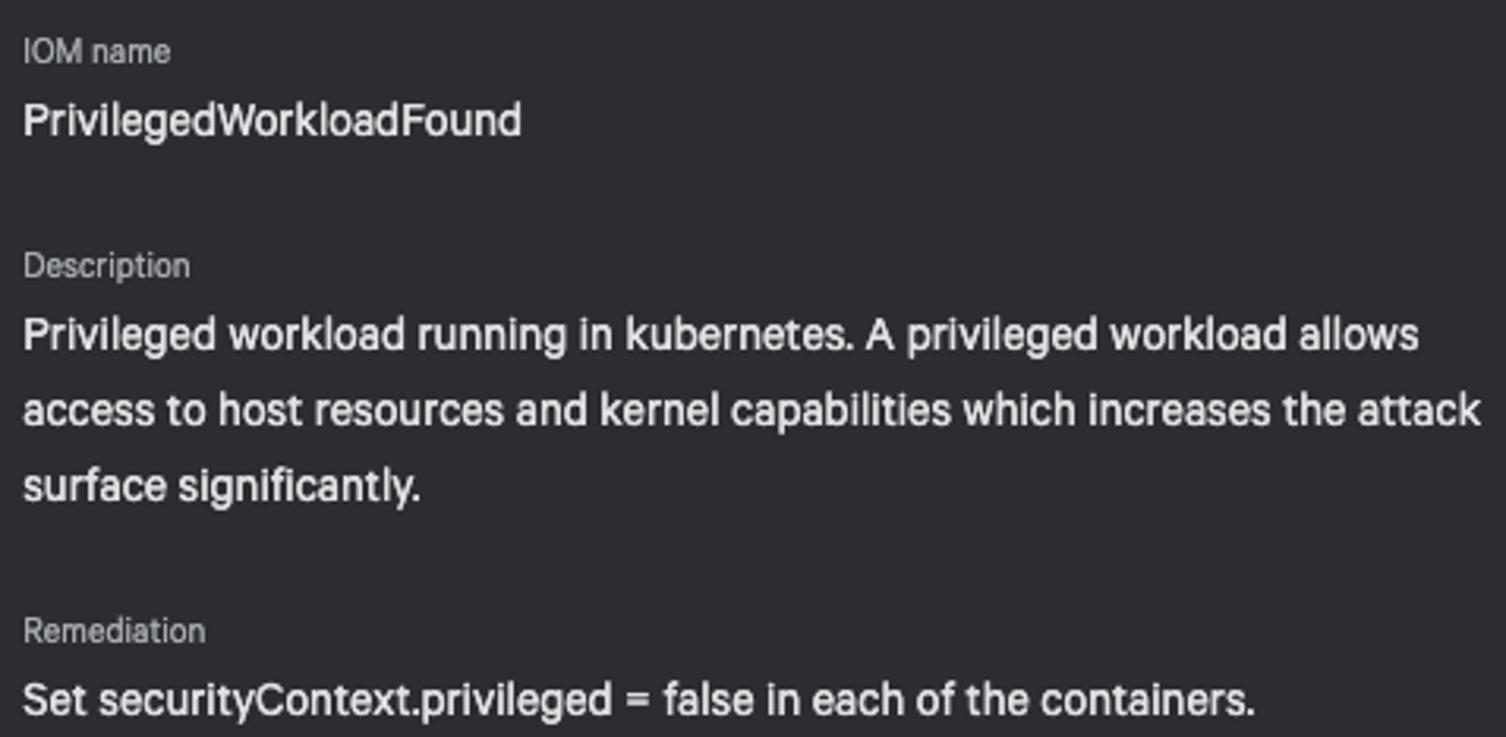Click the word "attack" in the description
This screenshot has height=737, width=1506.
click(1419, 411)
